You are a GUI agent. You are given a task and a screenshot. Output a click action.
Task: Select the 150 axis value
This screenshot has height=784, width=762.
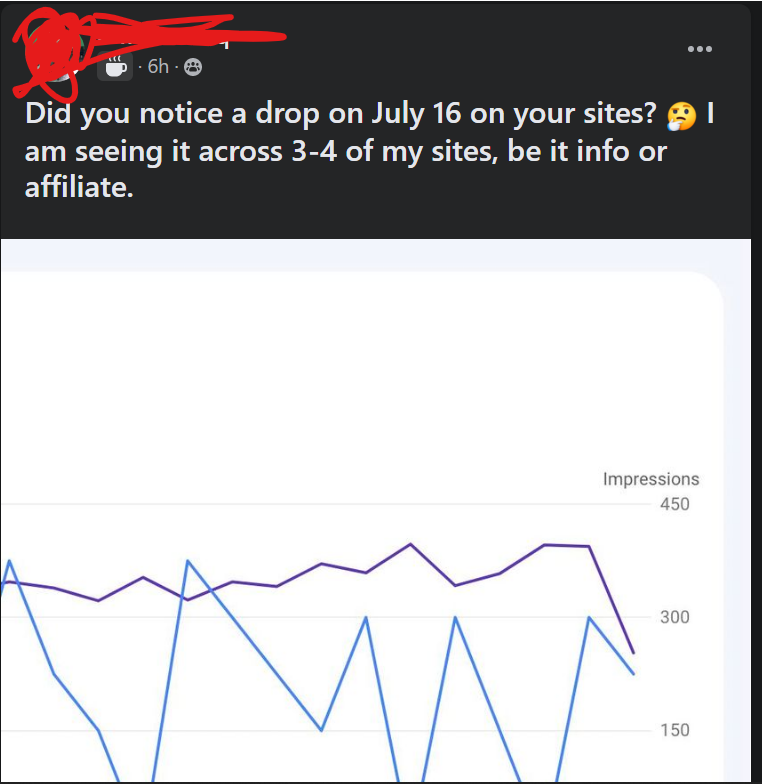pyautogui.click(x=674, y=730)
